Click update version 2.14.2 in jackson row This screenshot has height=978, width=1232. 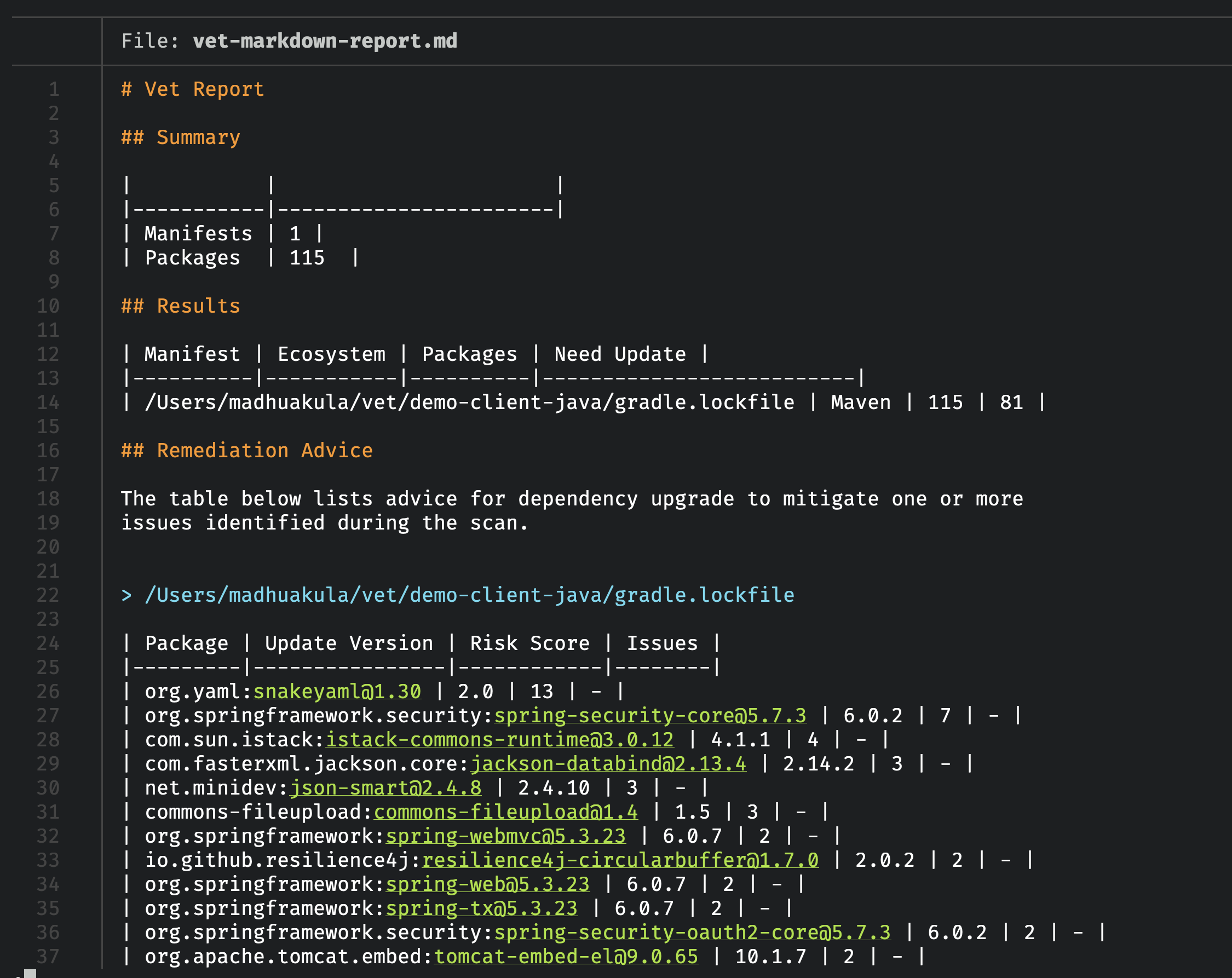818,764
